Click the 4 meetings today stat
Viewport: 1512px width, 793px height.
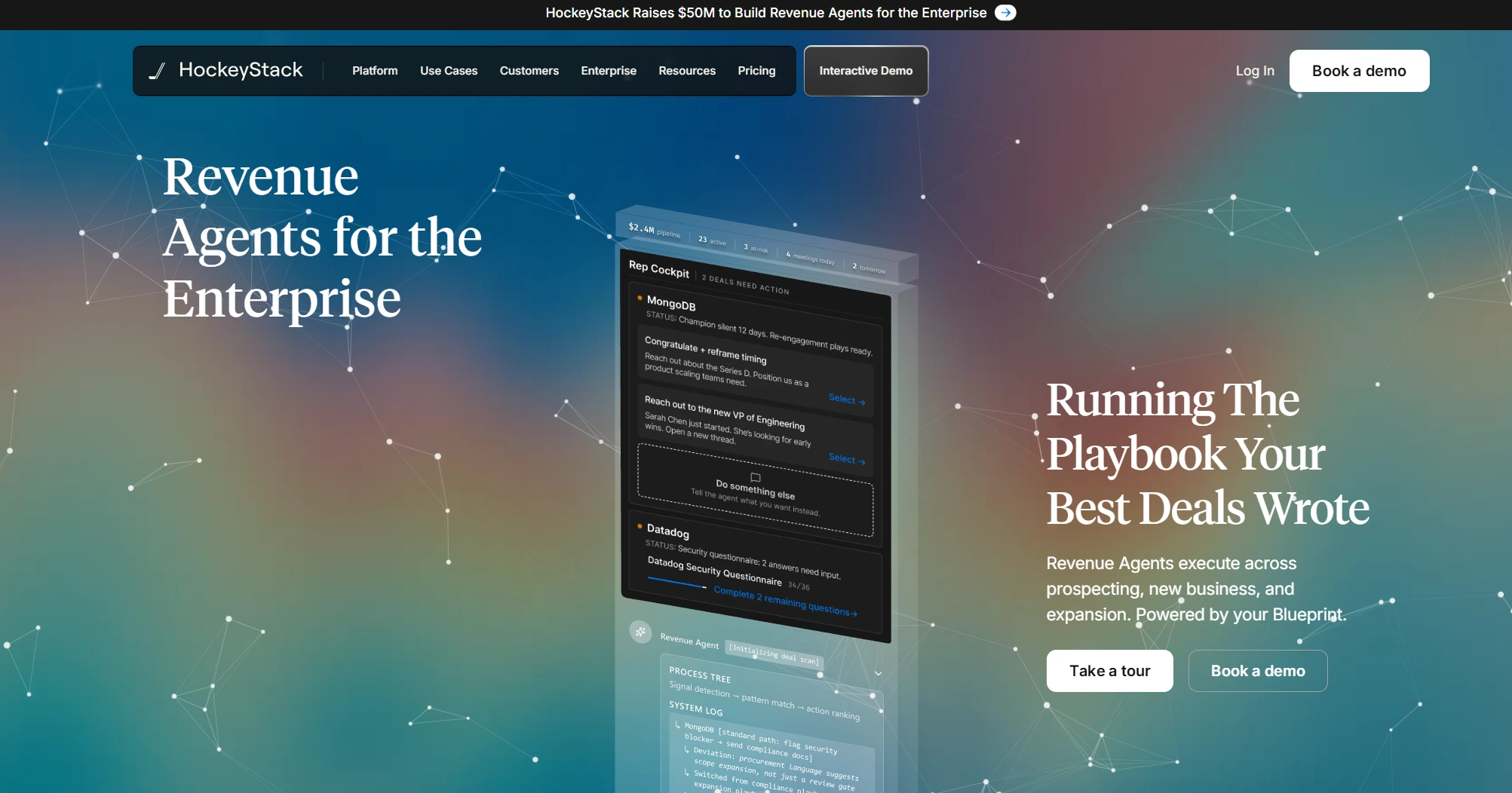(x=810, y=258)
